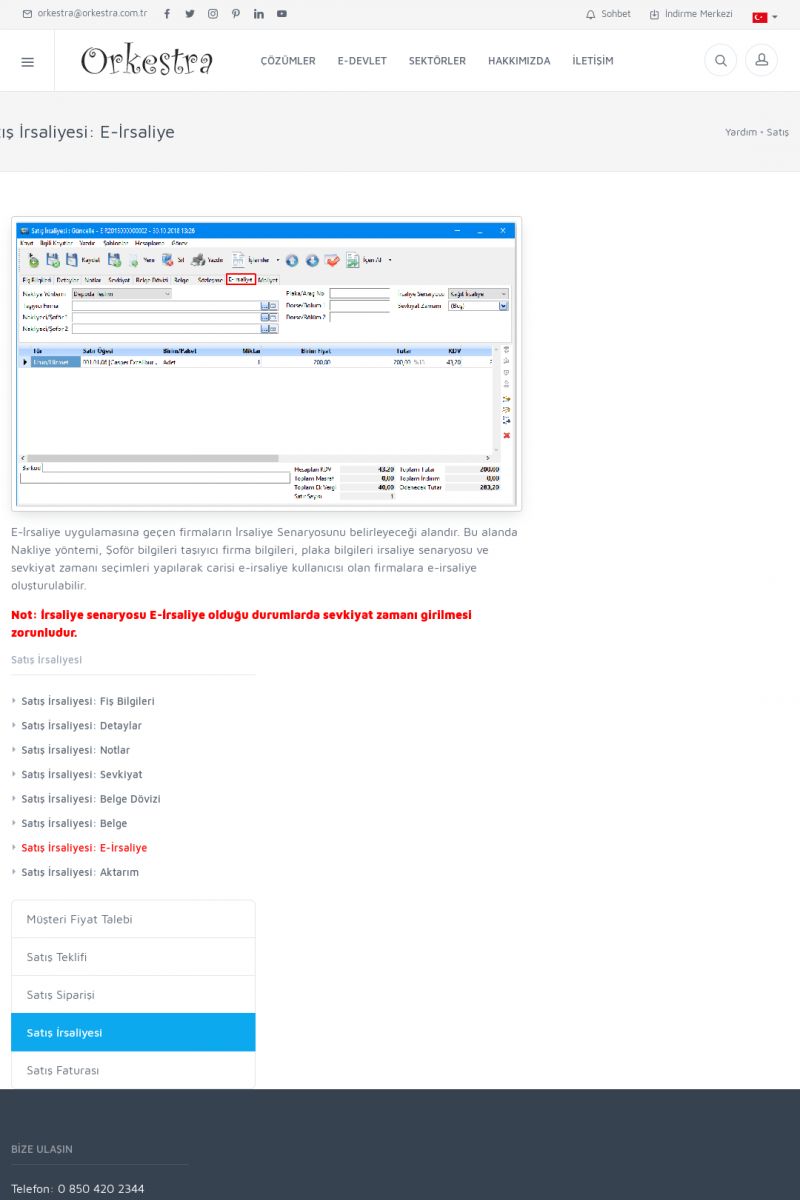Open the İndirme Merkezi link

(699, 14)
